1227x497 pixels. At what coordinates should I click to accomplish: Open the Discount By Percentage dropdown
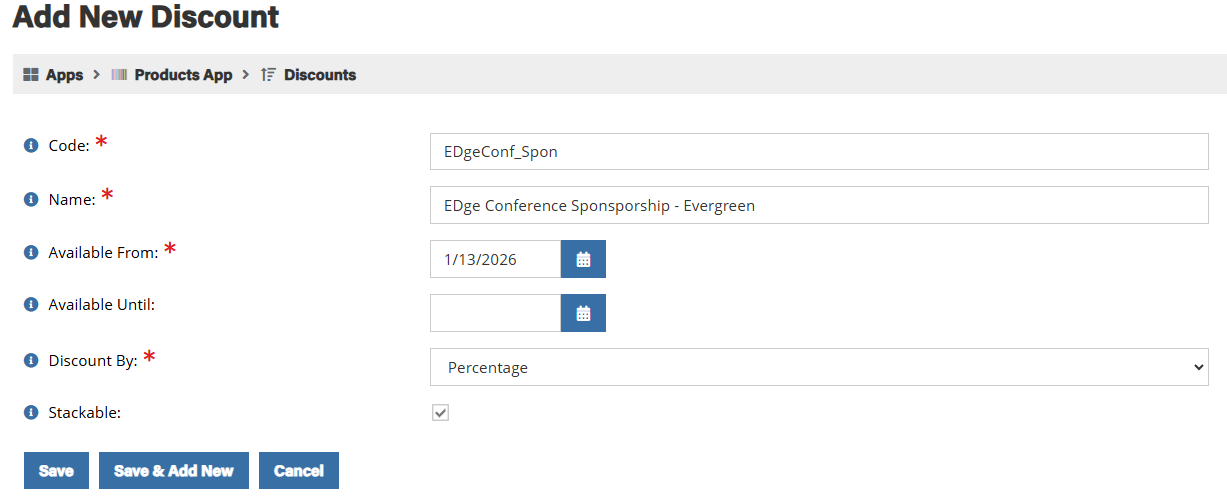819,367
